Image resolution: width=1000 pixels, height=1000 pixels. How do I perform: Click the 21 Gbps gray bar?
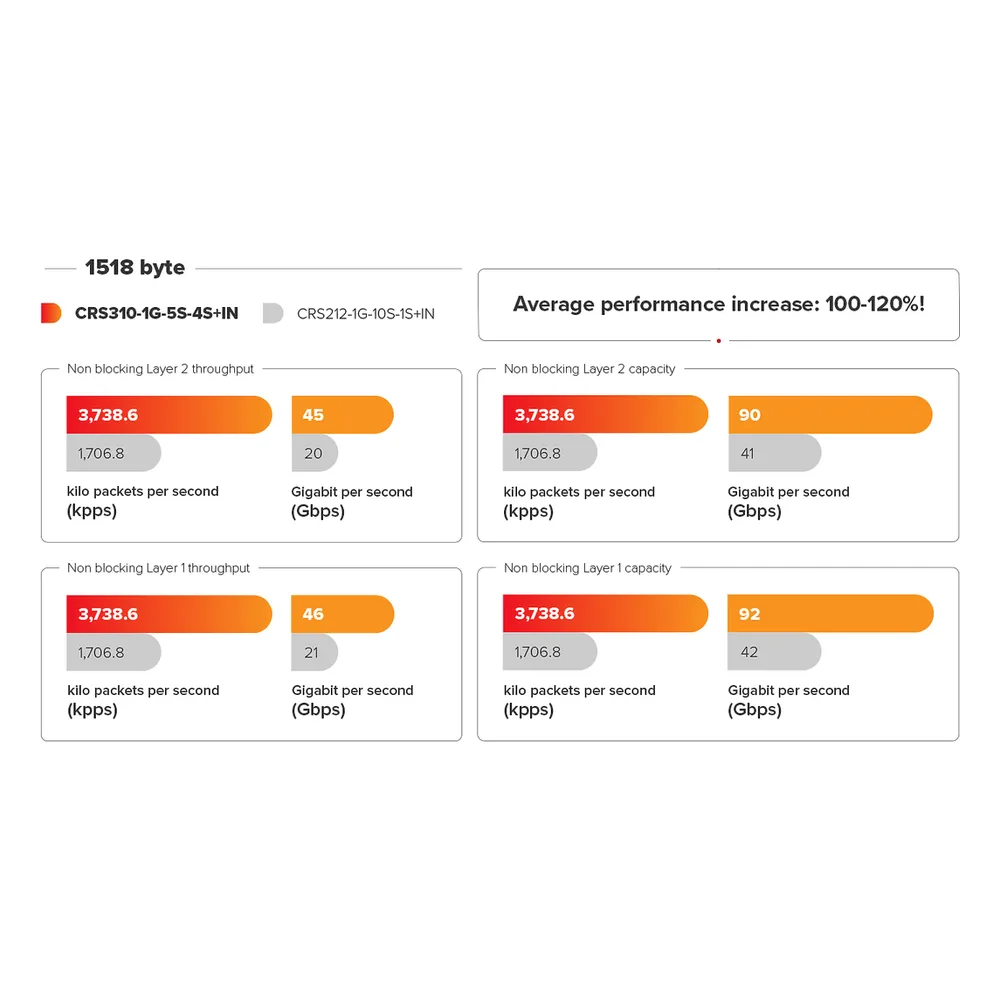[314, 652]
